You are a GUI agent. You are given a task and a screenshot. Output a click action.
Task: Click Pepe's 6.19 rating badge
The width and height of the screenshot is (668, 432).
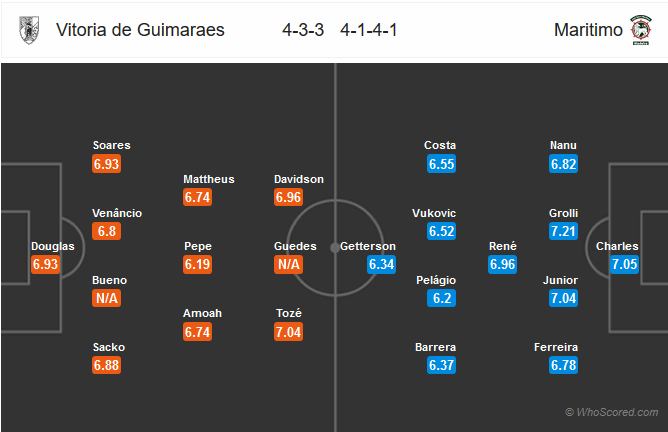197,264
